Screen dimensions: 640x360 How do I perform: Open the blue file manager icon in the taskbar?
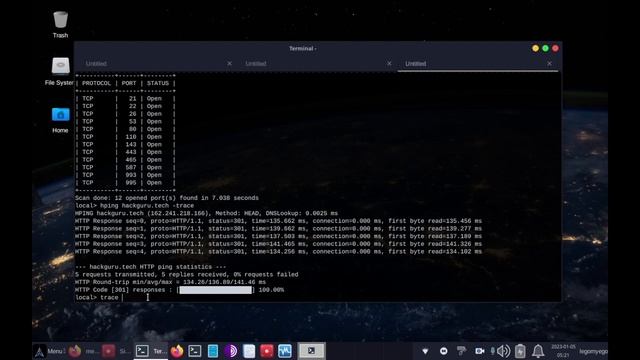coord(213,351)
